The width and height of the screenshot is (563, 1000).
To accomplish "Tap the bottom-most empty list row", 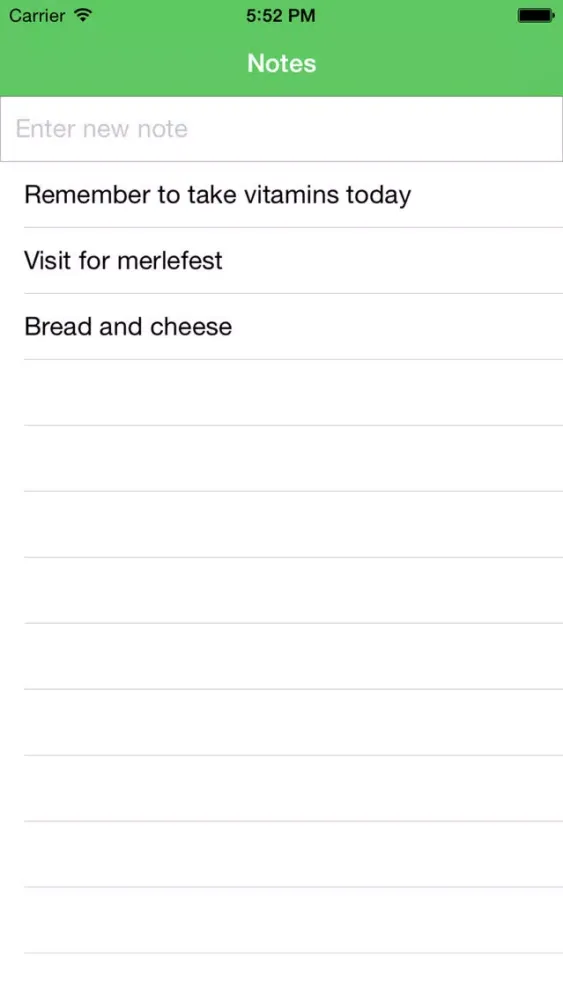I will (x=281, y=977).
